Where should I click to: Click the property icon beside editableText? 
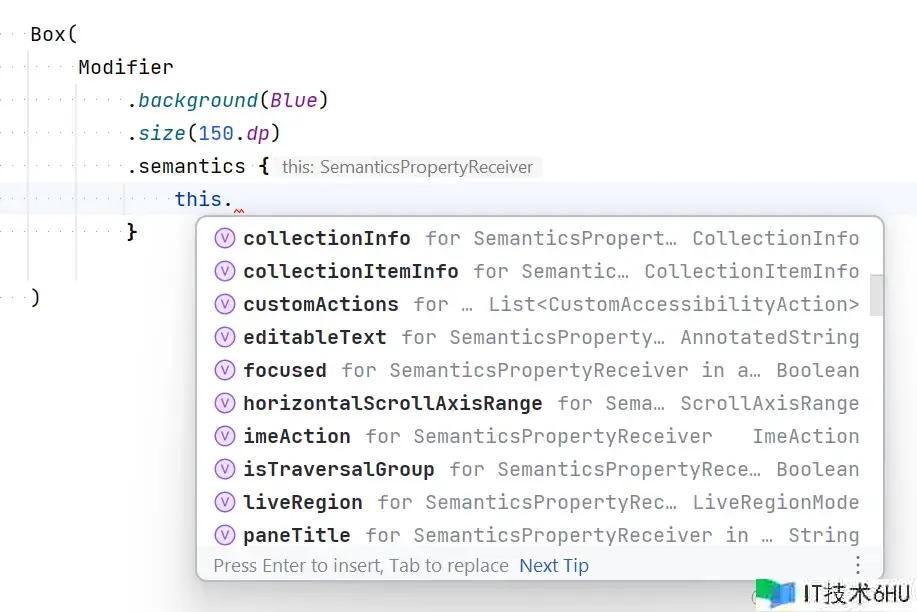click(x=225, y=337)
